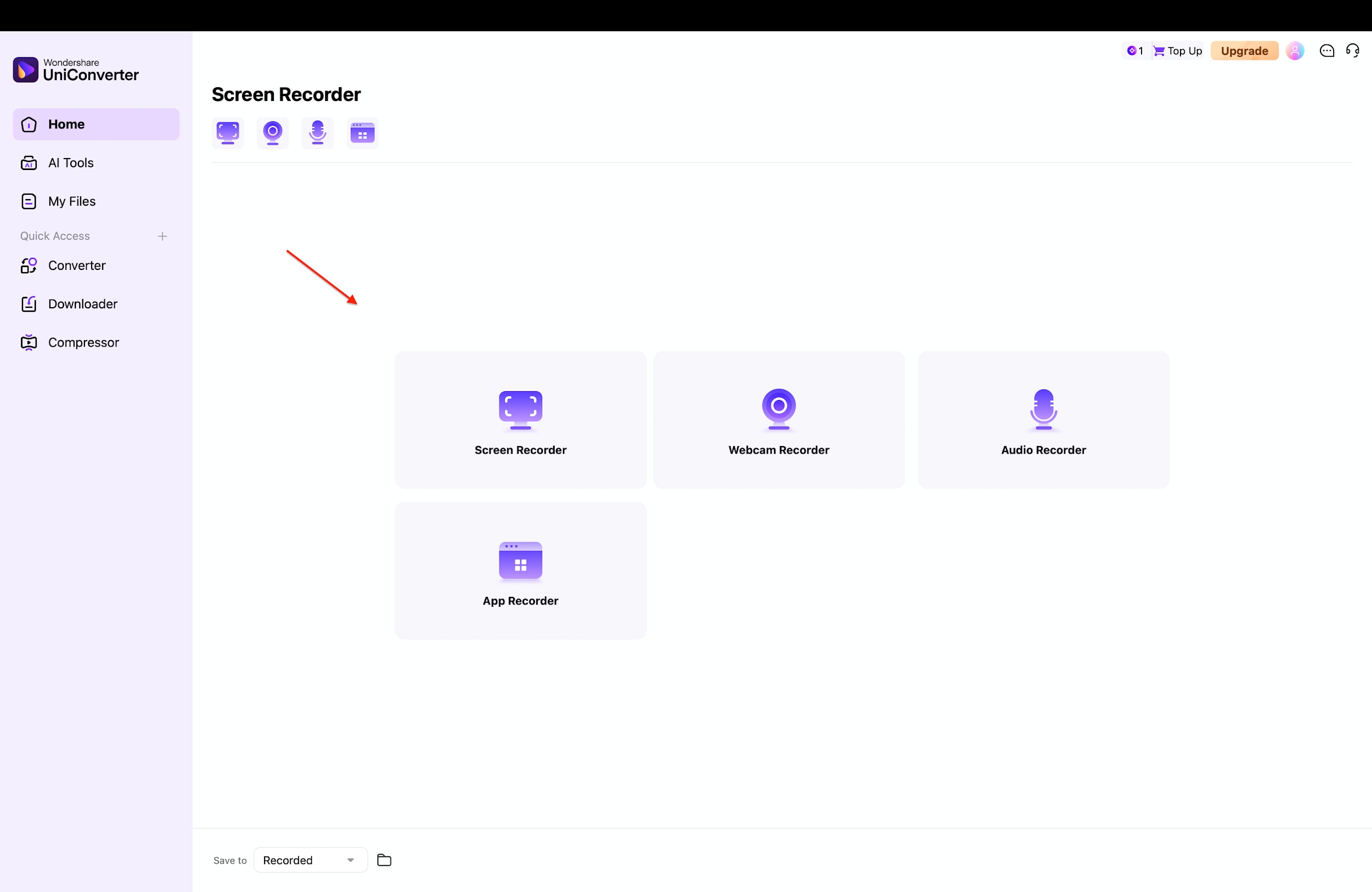This screenshot has width=1372, height=892.
Task: Open the folder icon beside the save path
Action: [384, 860]
